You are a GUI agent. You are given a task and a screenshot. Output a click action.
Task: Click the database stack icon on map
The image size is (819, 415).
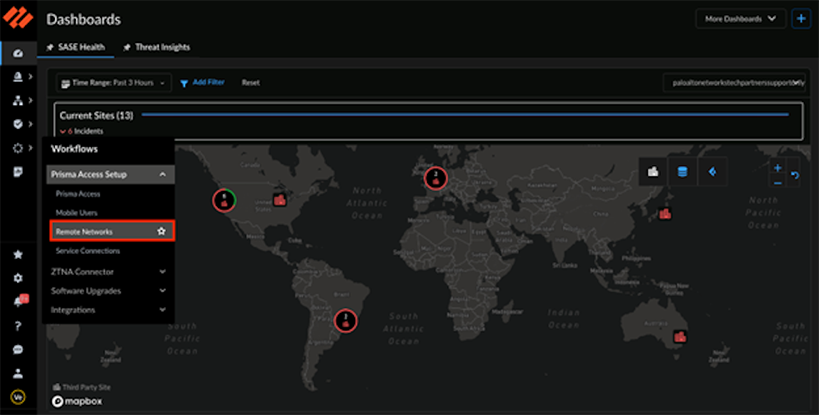coord(683,171)
